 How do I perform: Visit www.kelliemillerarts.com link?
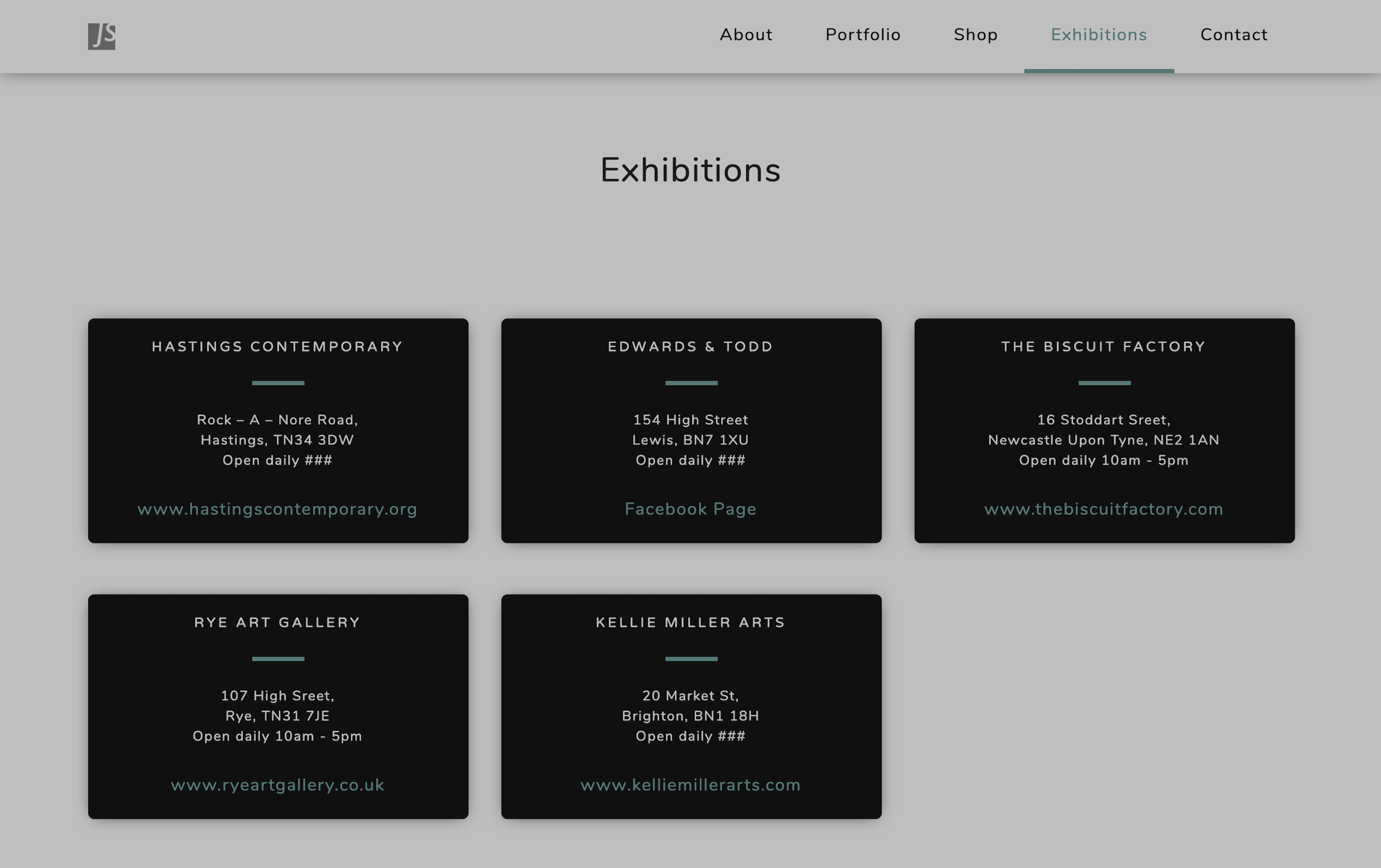tap(690, 785)
